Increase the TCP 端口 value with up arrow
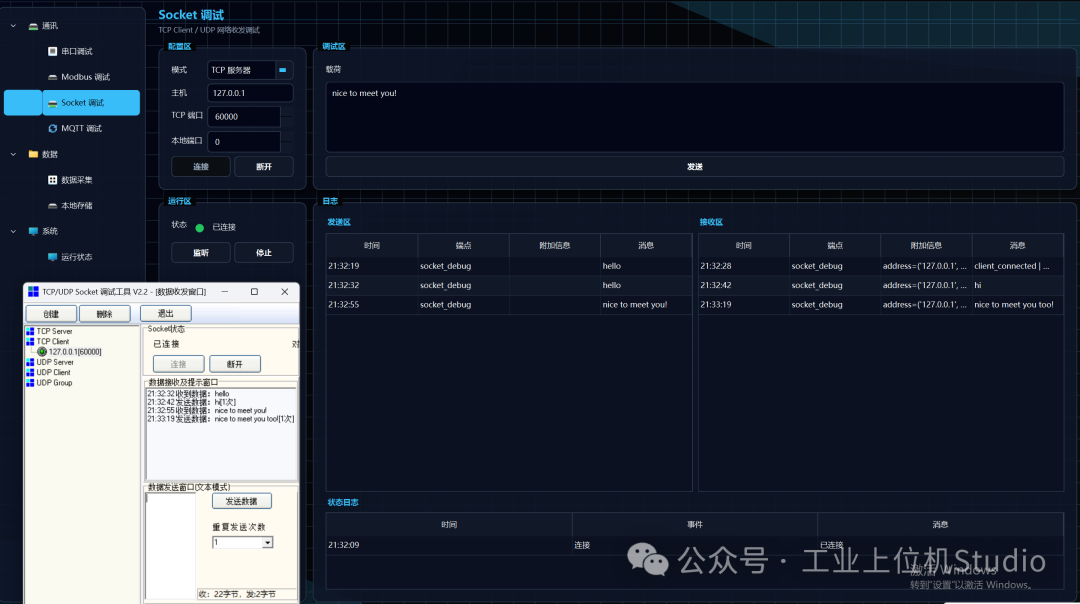 (x=287, y=112)
